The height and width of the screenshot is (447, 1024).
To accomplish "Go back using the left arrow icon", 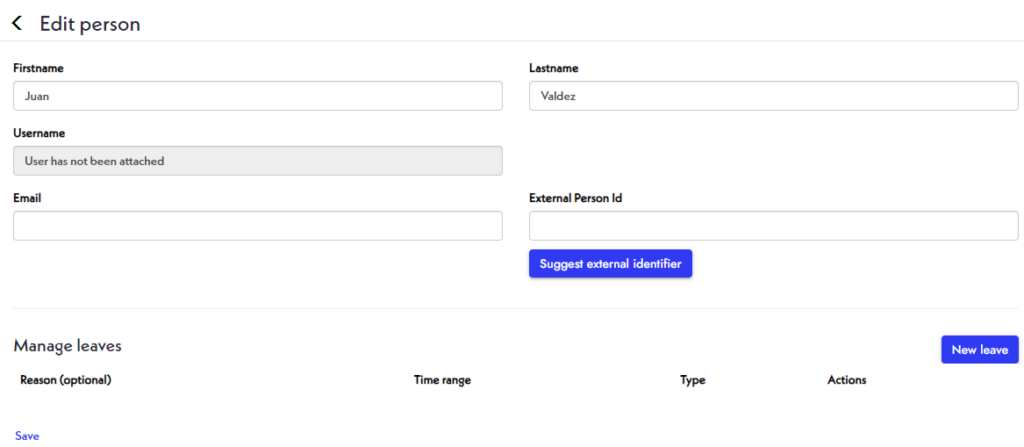I will pos(17,24).
